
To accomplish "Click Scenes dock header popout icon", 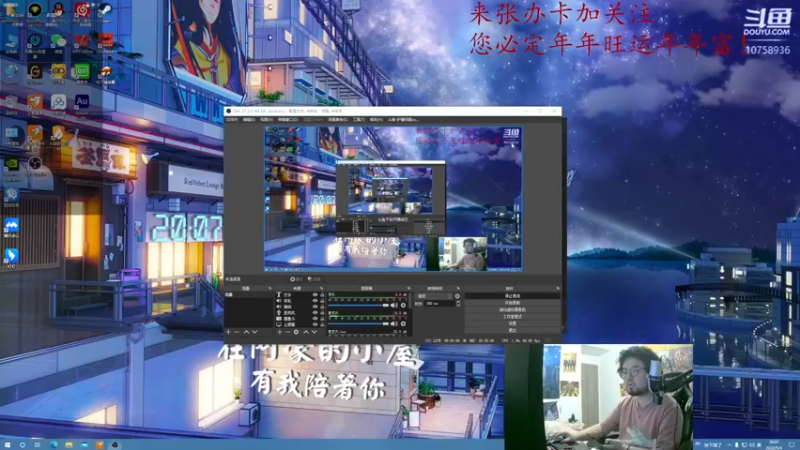I will click(x=270, y=288).
